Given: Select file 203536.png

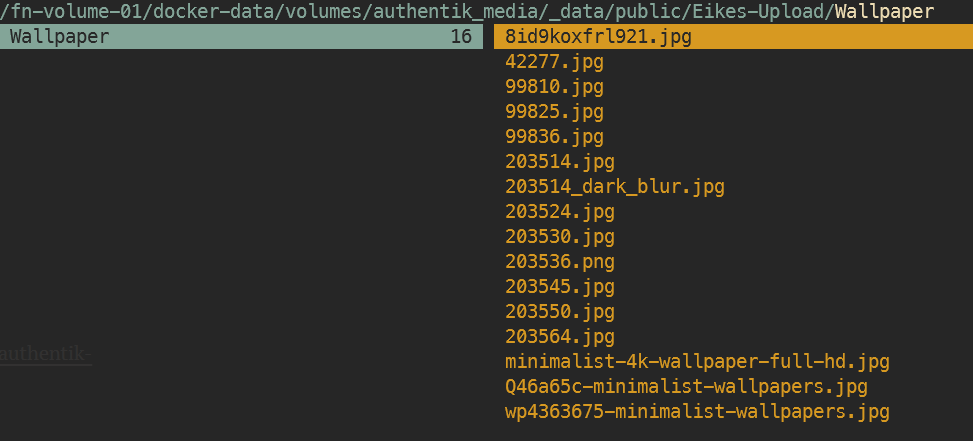Looking at the screenshot, I should pyautogui.click(x=560, y=262).
